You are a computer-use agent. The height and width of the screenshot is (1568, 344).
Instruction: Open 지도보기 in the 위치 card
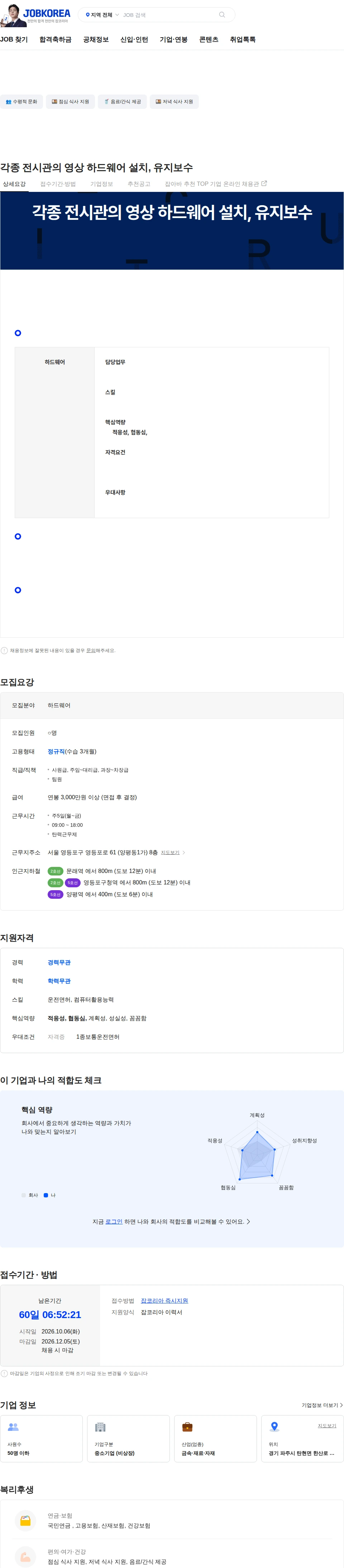327,1425
